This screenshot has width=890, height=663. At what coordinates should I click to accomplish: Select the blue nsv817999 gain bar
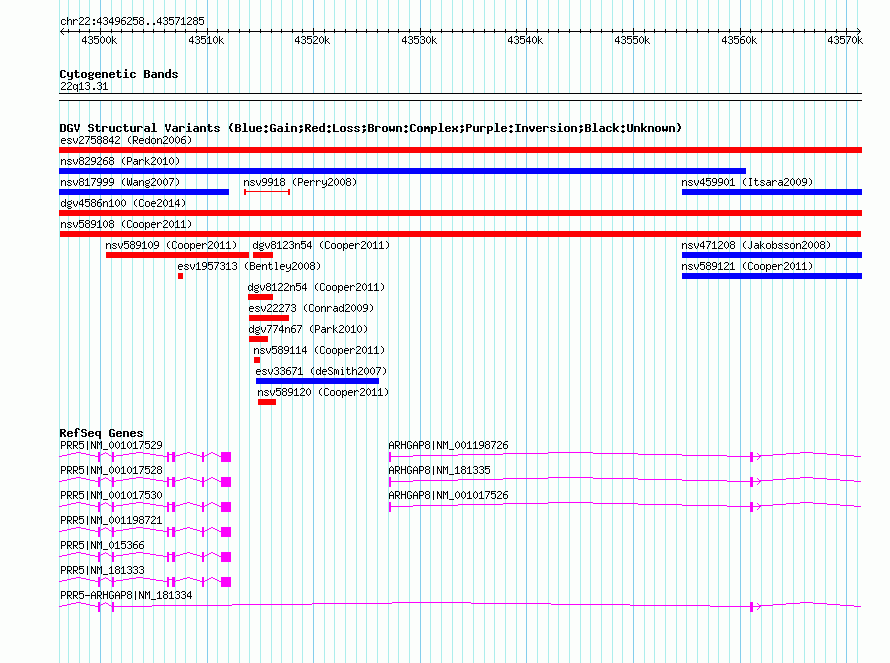pos(144,192)
